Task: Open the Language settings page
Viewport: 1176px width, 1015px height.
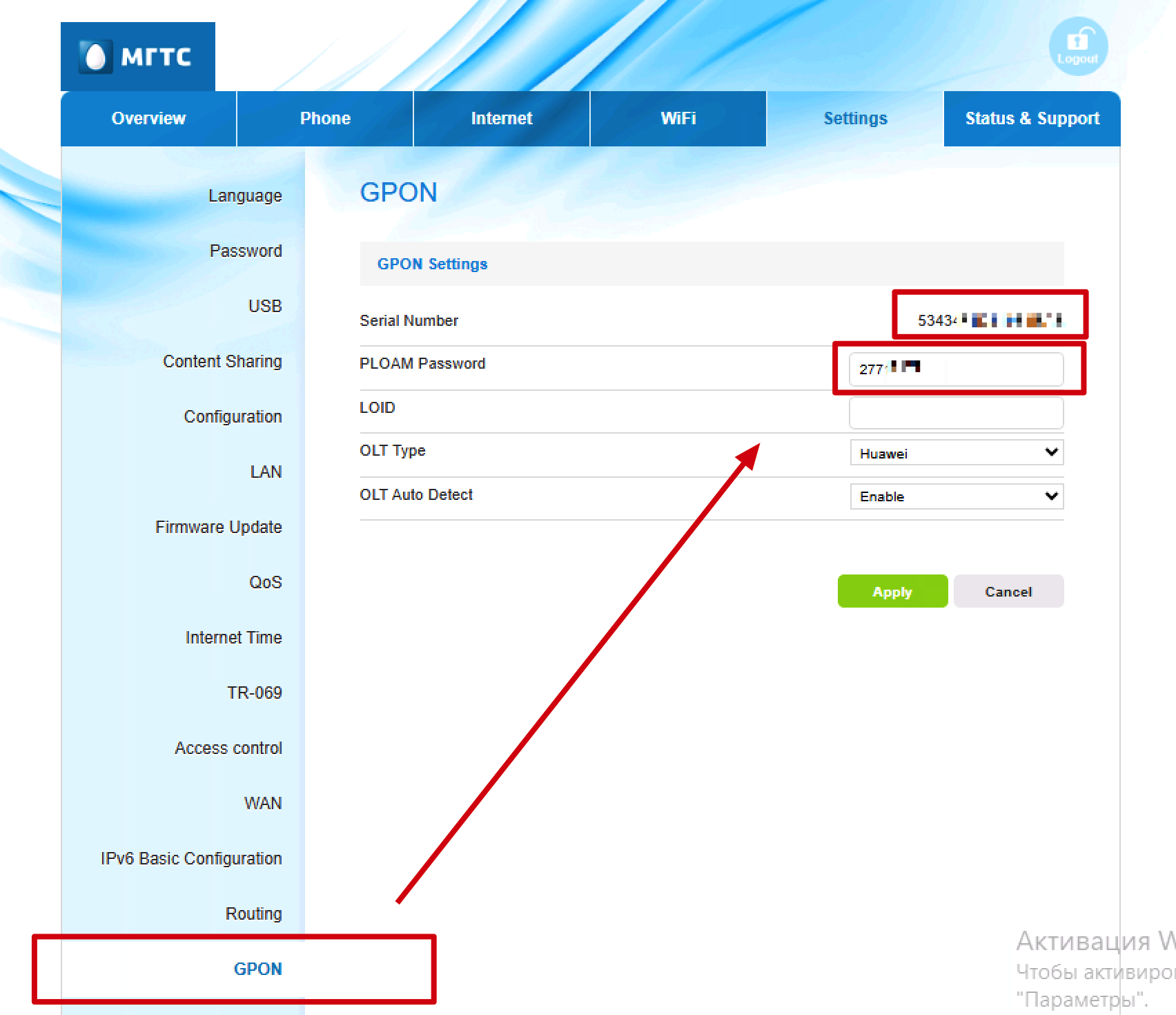Action: click(x=245, y=196)
